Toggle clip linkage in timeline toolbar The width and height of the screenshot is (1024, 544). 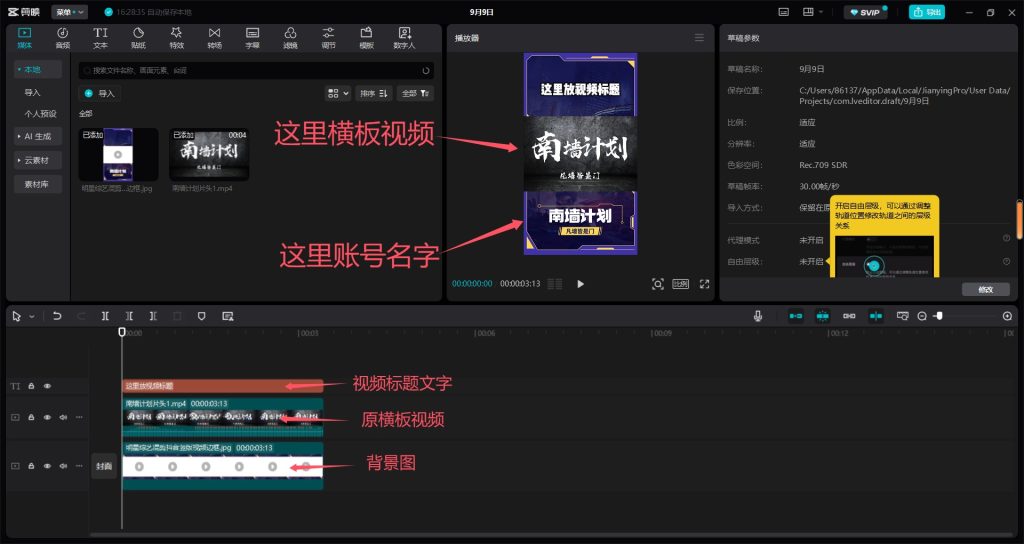pyautogui.click(x=849, y=316)
